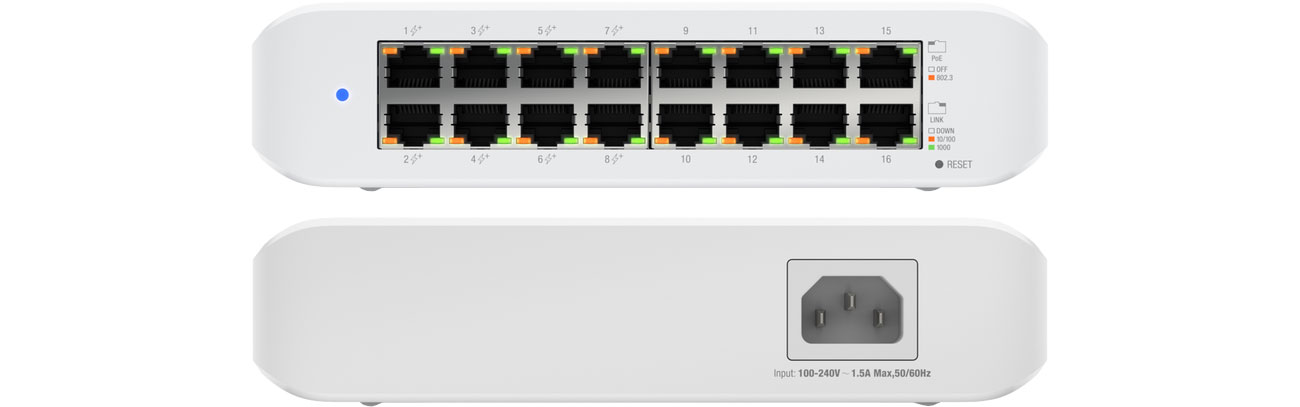Click the orange 10/100 legend swatch

pos(932,139)
